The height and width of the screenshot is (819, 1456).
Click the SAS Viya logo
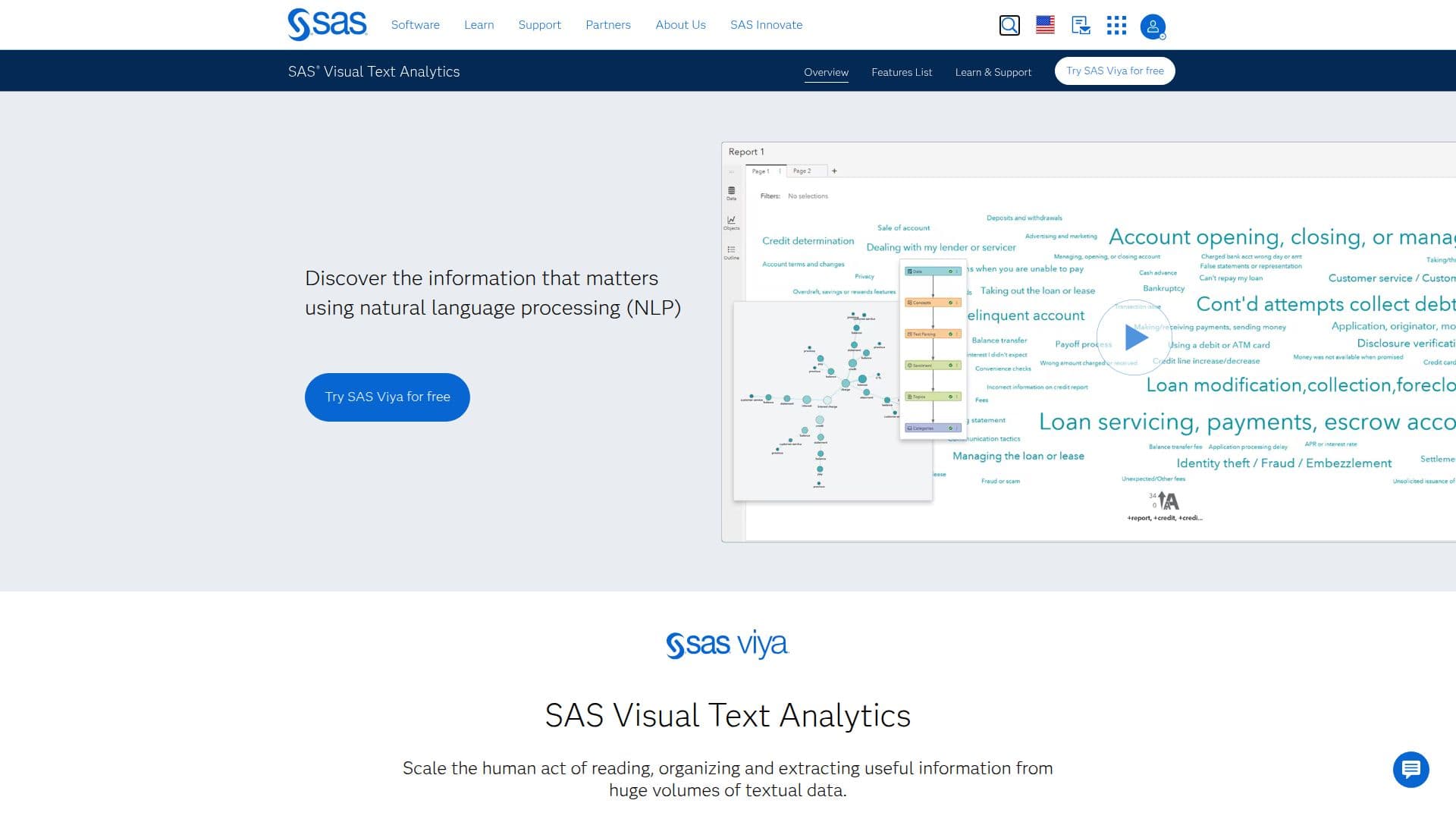727,644
